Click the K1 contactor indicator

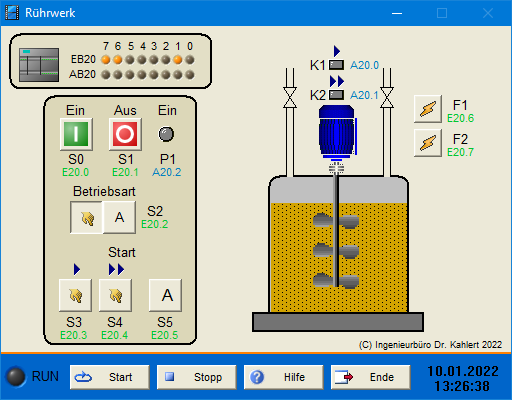point(336,65)
